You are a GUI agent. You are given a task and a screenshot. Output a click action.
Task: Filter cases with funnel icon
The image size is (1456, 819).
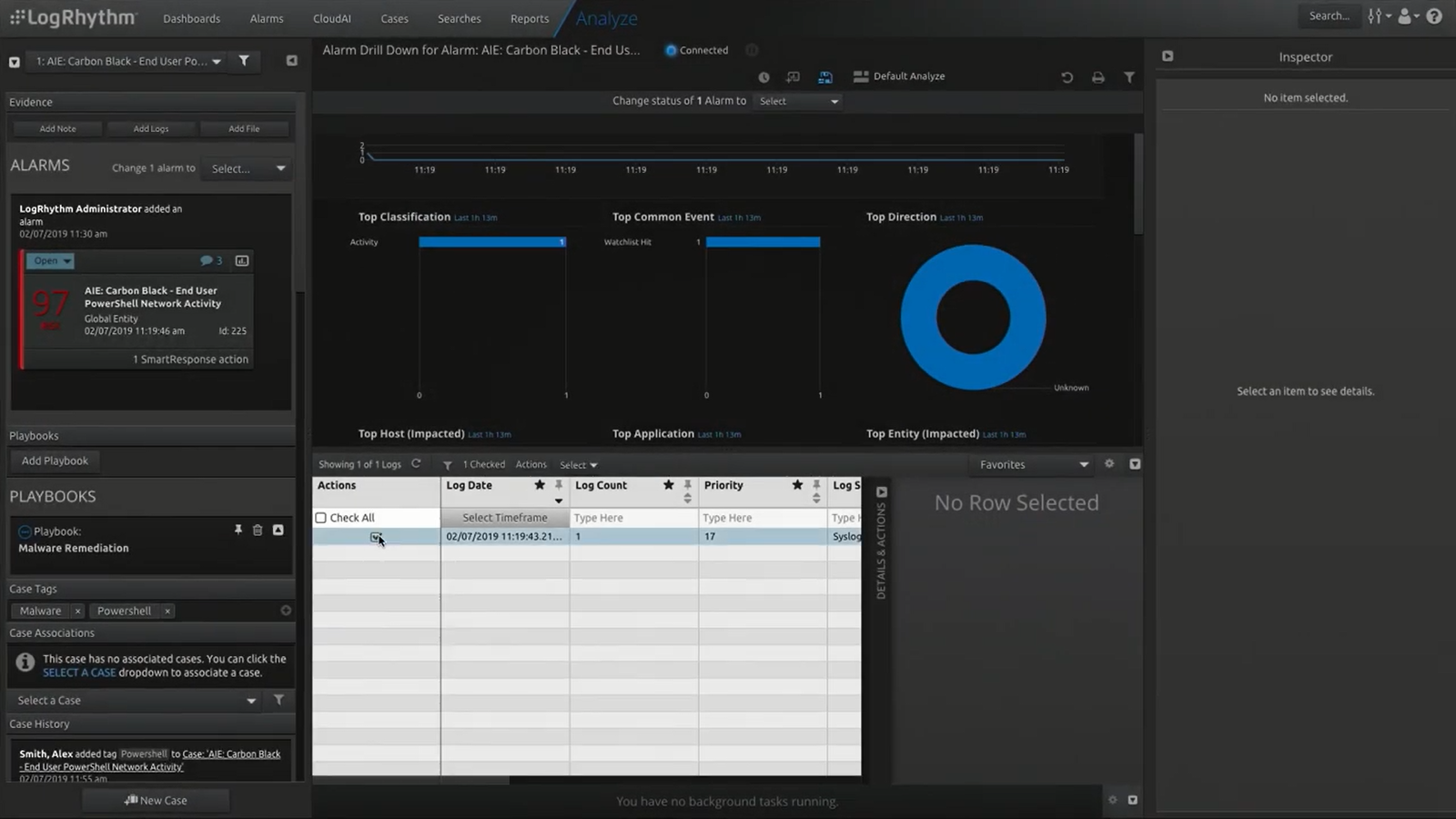coord(244,61)
